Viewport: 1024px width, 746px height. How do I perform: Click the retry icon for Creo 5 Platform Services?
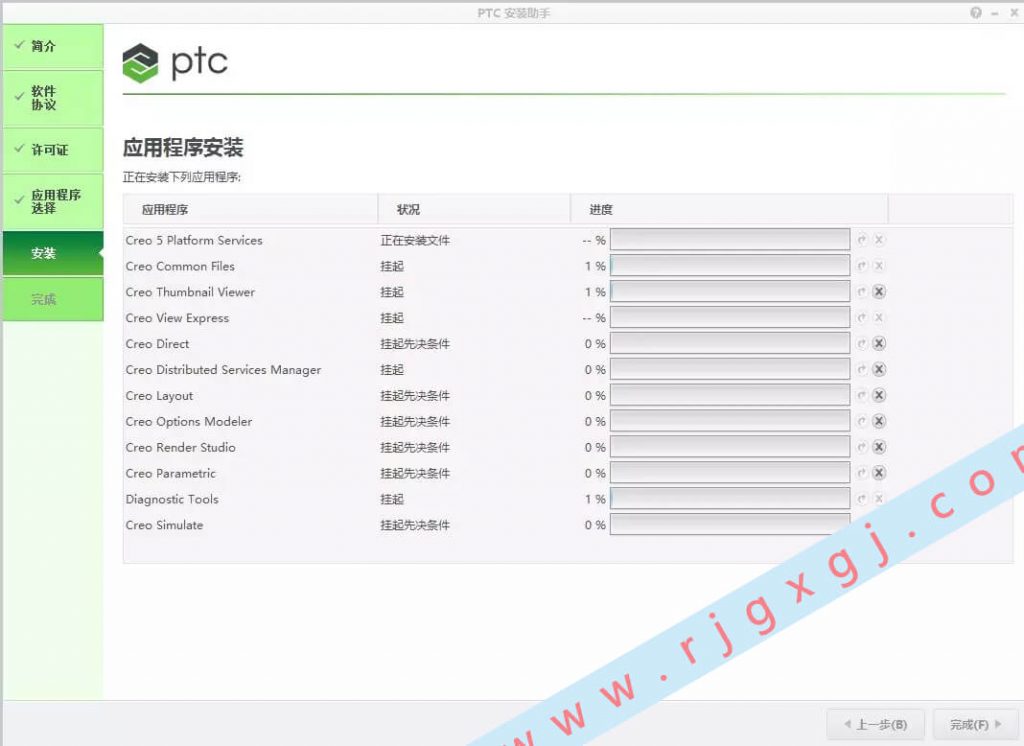click(x=862, y=240)
